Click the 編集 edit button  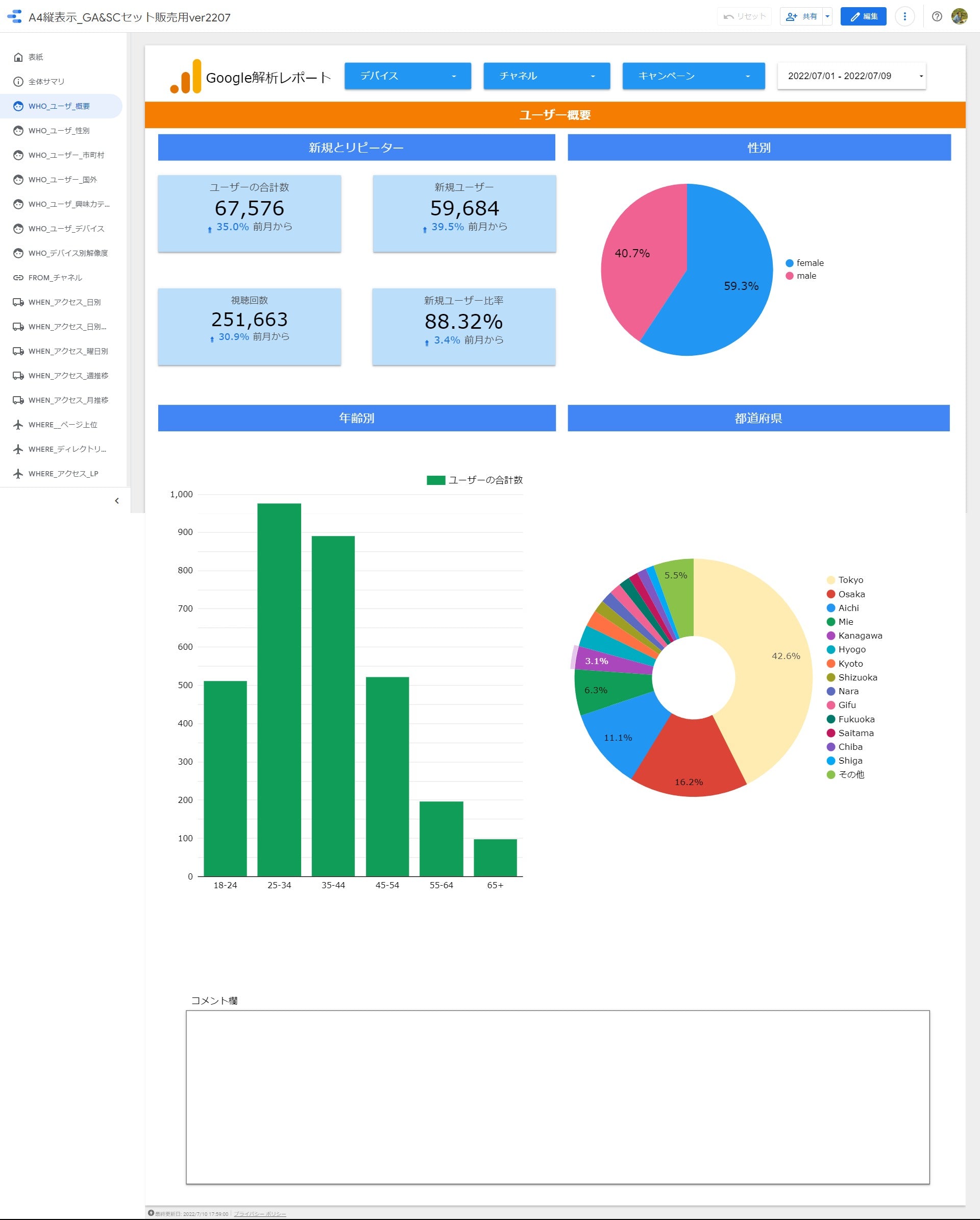pyautogui.click(x=864, y=16)
